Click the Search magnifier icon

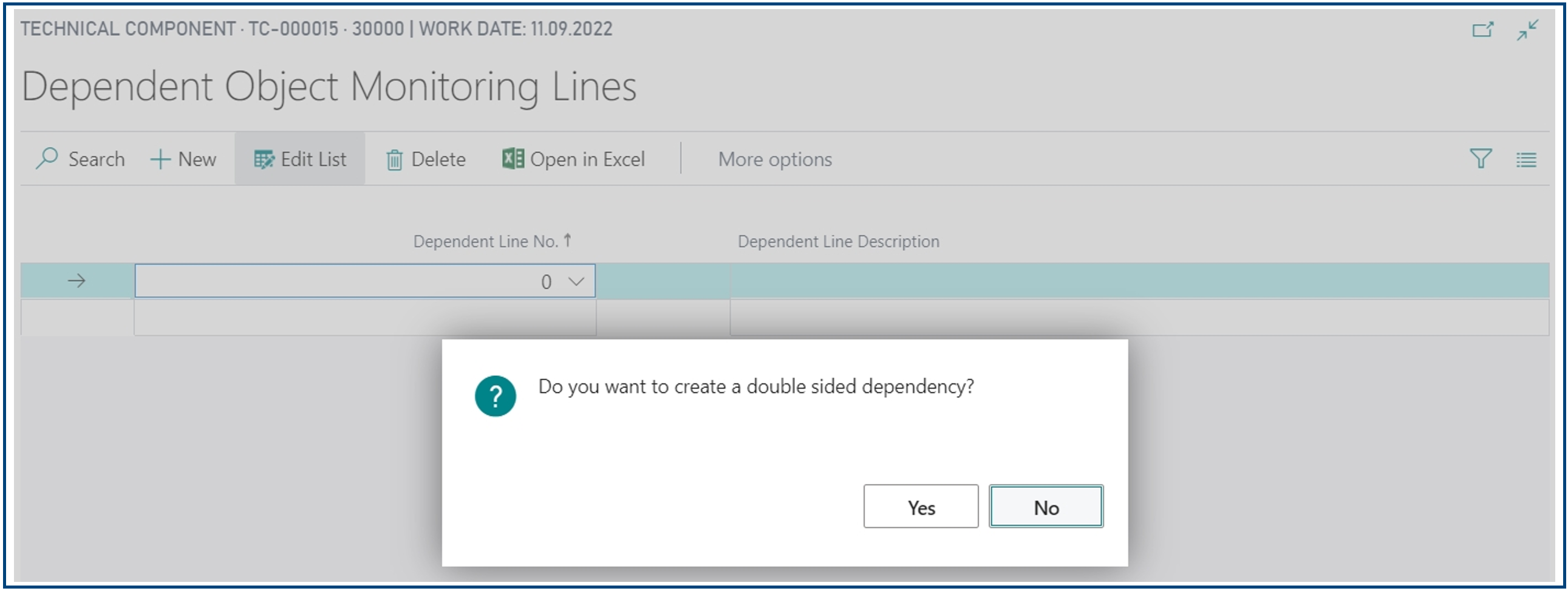point(47,159)
